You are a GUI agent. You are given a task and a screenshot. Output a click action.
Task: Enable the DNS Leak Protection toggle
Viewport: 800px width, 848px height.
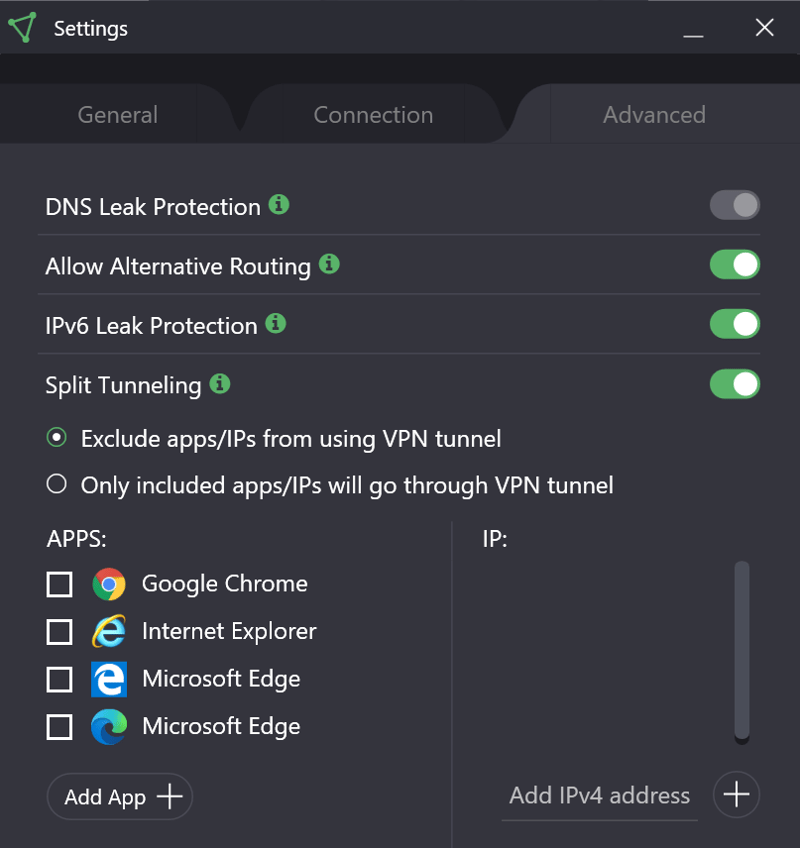point(735,206)
